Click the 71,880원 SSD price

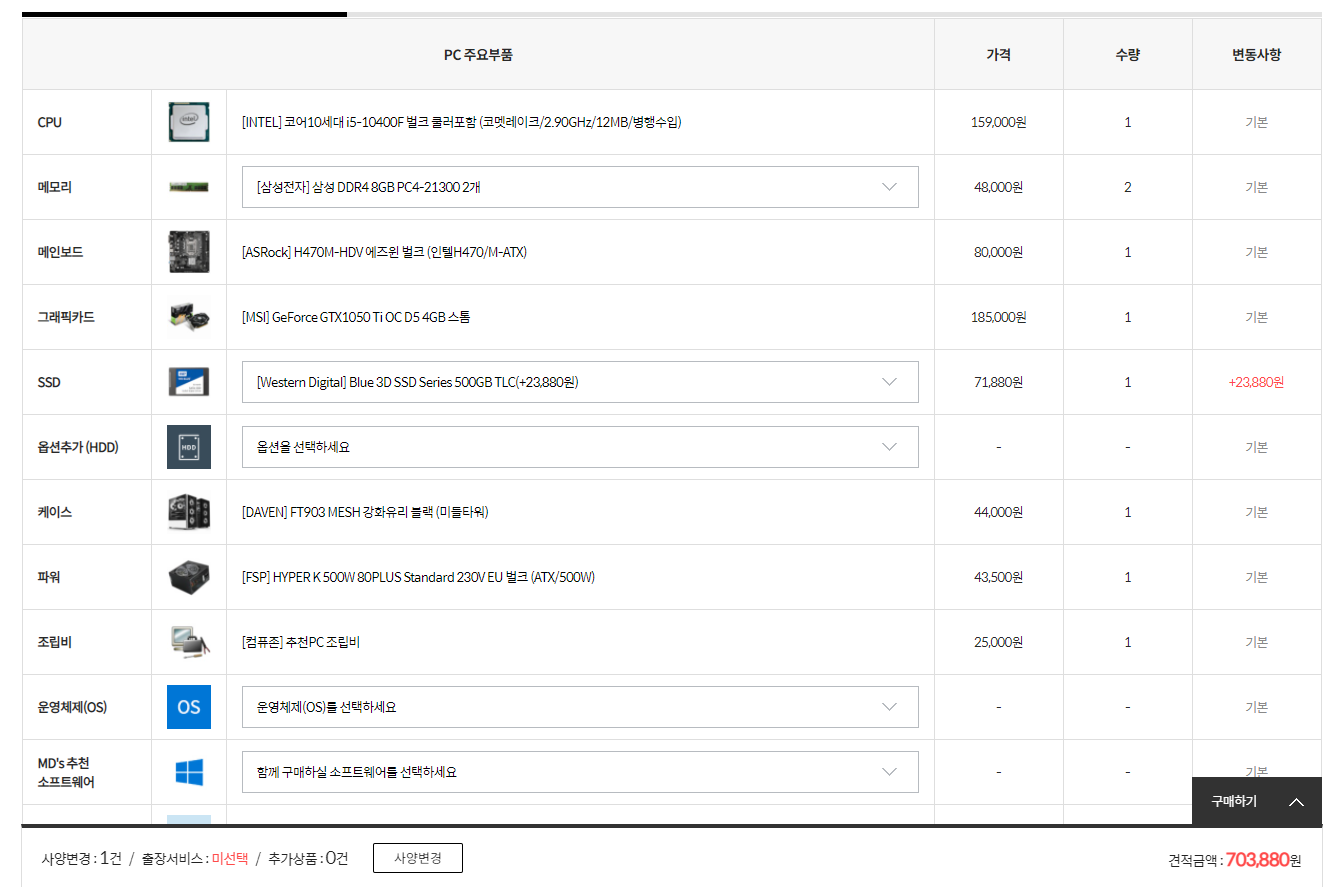998,382
